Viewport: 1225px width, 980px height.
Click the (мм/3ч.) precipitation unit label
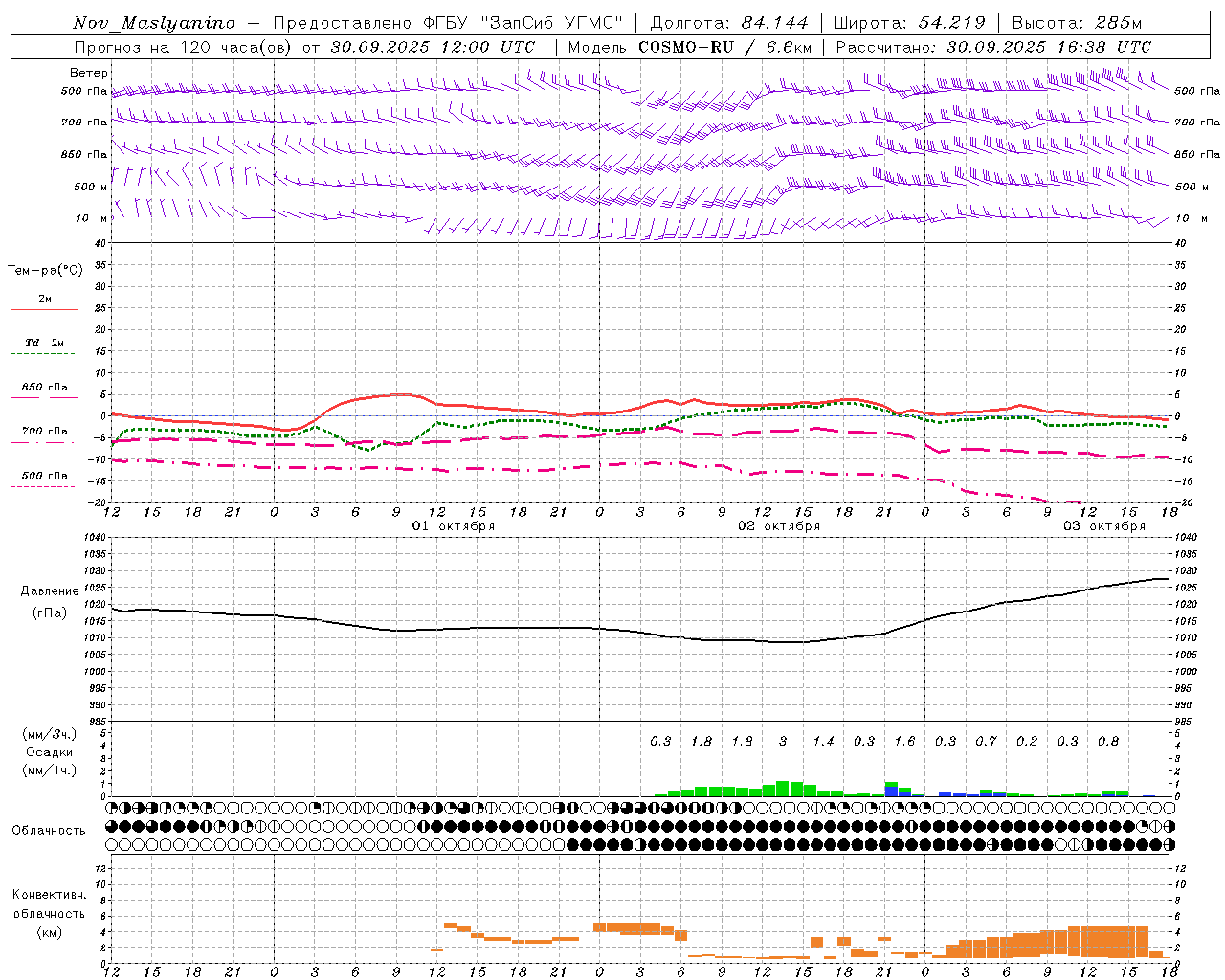click(x=50, y=734)
